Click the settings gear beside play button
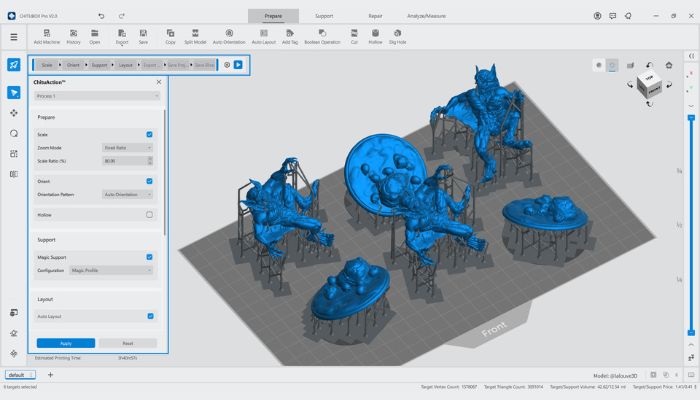Screen dimensions: 700x400 tap(227, 65)
